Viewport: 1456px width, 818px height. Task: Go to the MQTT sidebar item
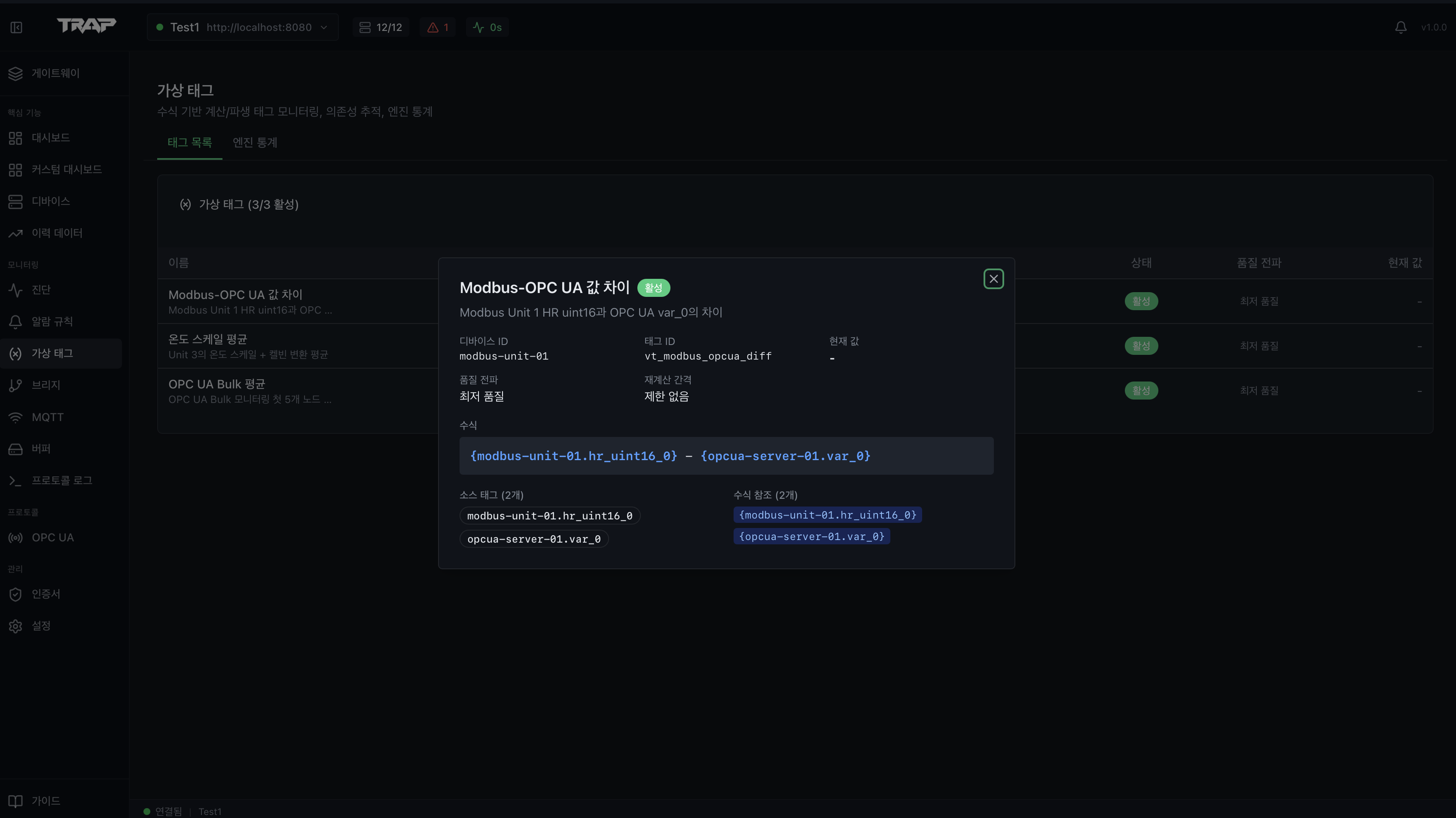[x=48, y=417]
